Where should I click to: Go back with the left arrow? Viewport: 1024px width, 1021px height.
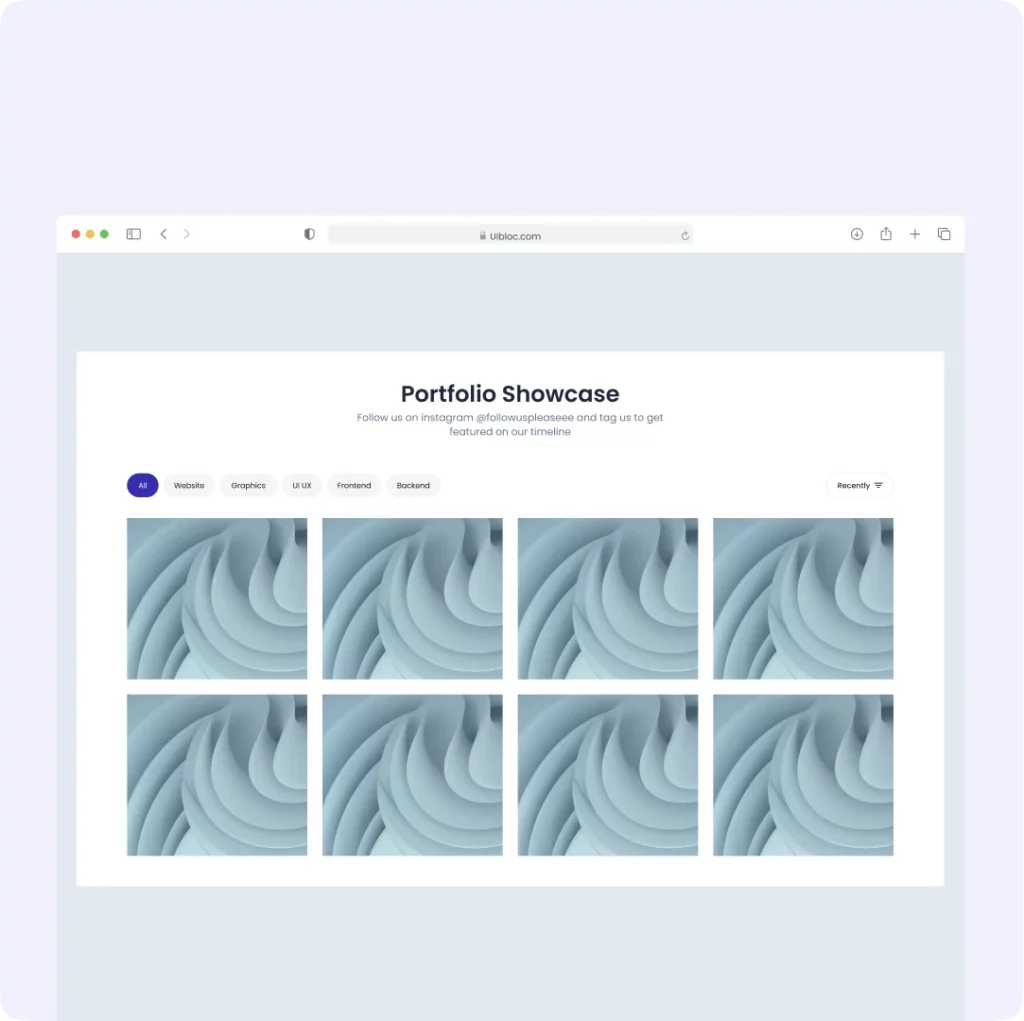(x=163, y=234)
